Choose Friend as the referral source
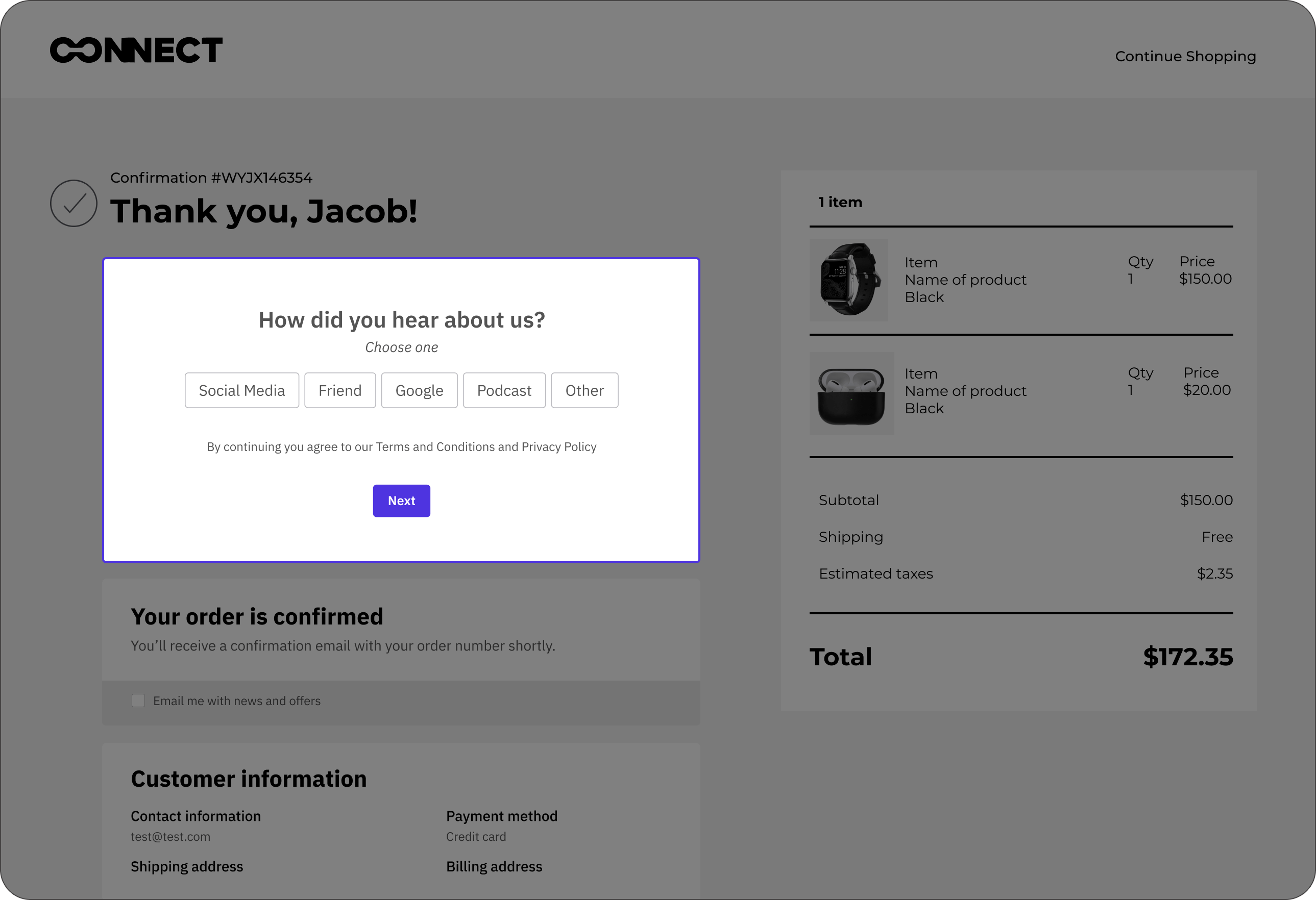1316x900 pixels. pyautogui.click(x=340, y=391)
